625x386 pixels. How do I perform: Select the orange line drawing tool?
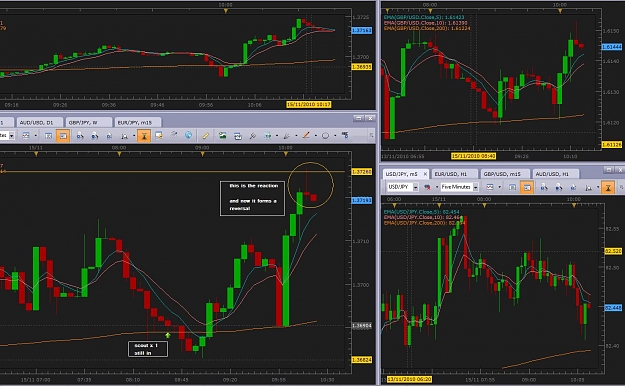306,136
